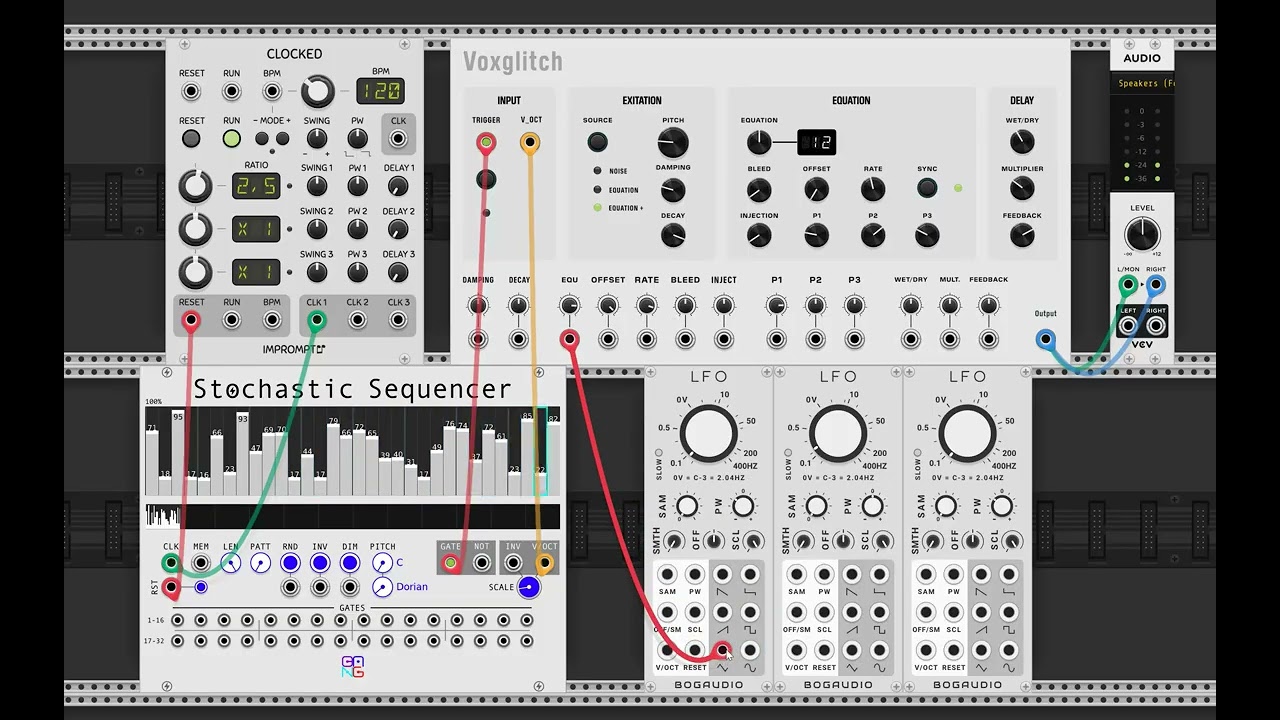Screen dimensions: 1280x720
Task: Toggle the INV button on Stochastic Sequencer
Action: [x=320, y=563]
